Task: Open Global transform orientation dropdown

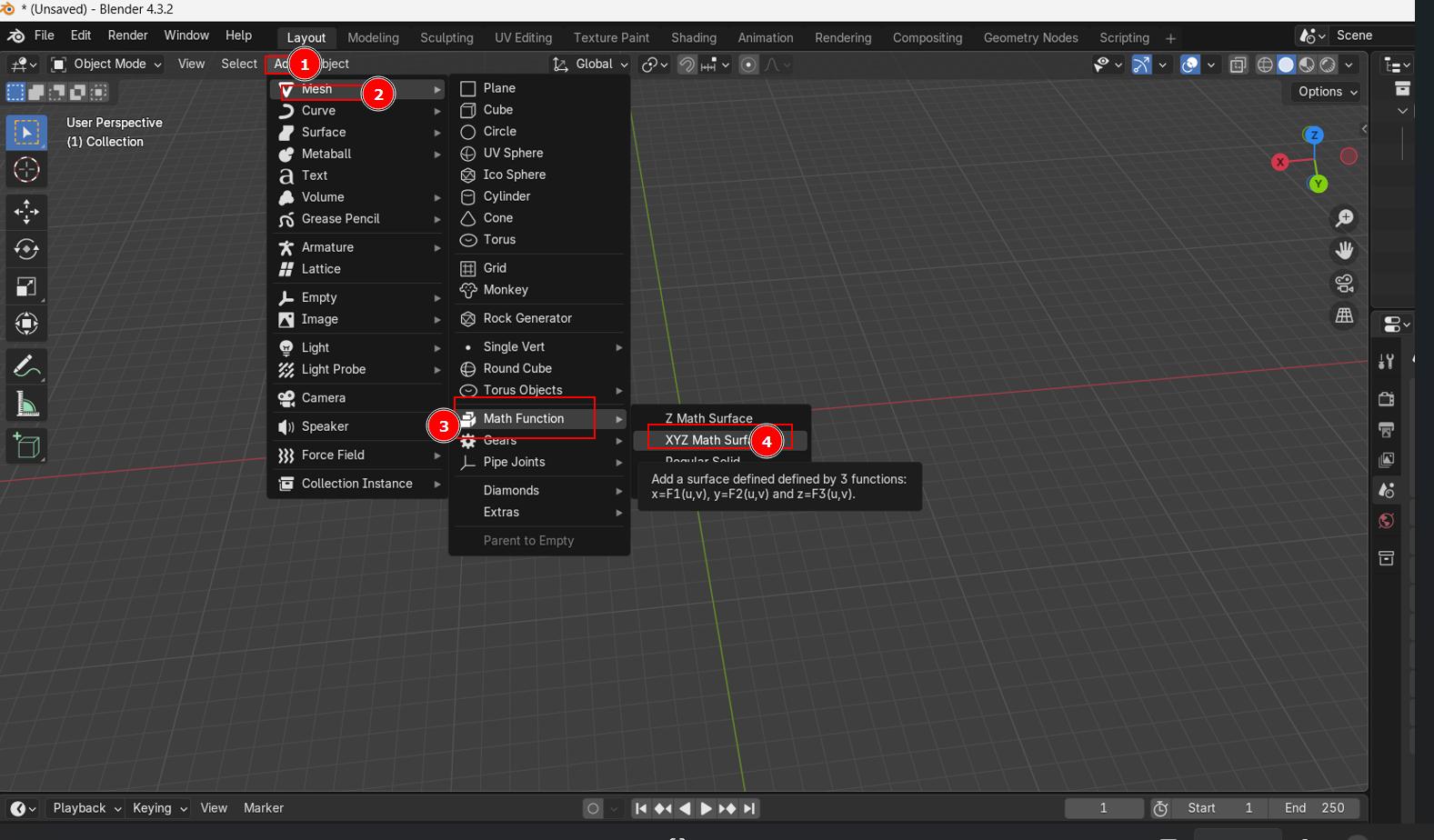Action: click(x=590, y=65)
